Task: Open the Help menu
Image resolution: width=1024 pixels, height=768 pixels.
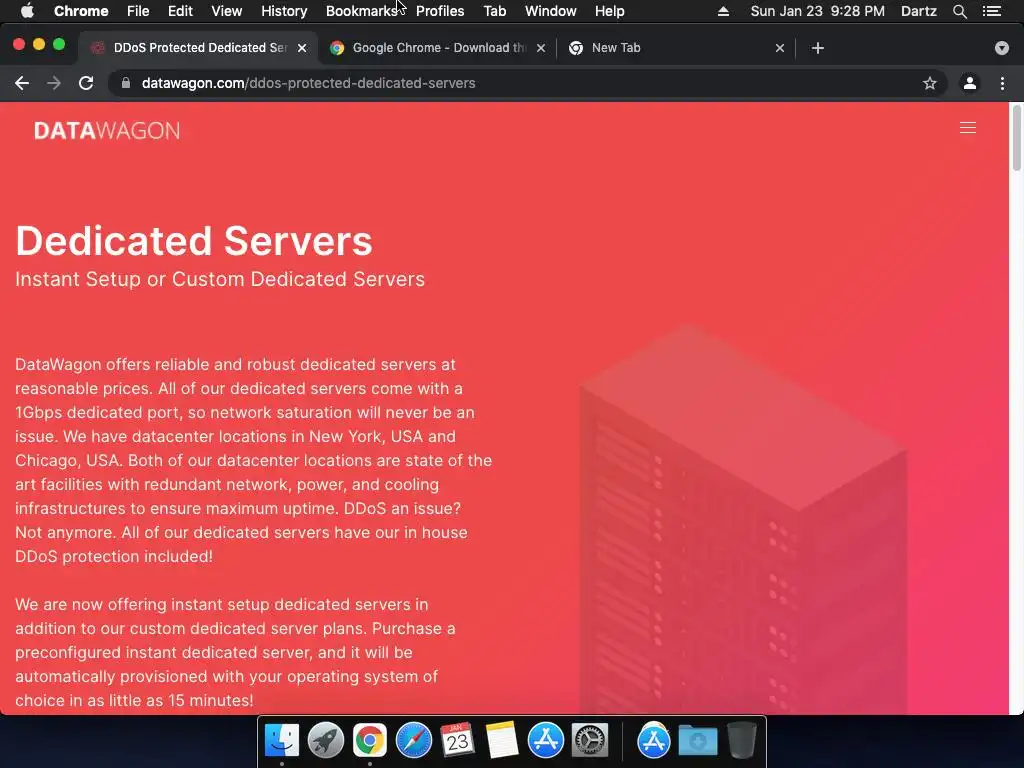Action: [x=609, y=11]
